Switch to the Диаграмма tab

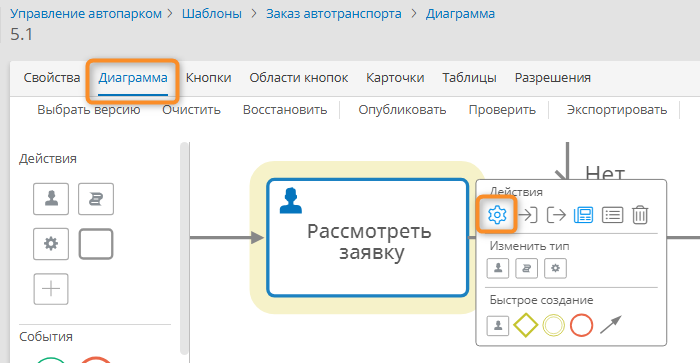[133, 78]
